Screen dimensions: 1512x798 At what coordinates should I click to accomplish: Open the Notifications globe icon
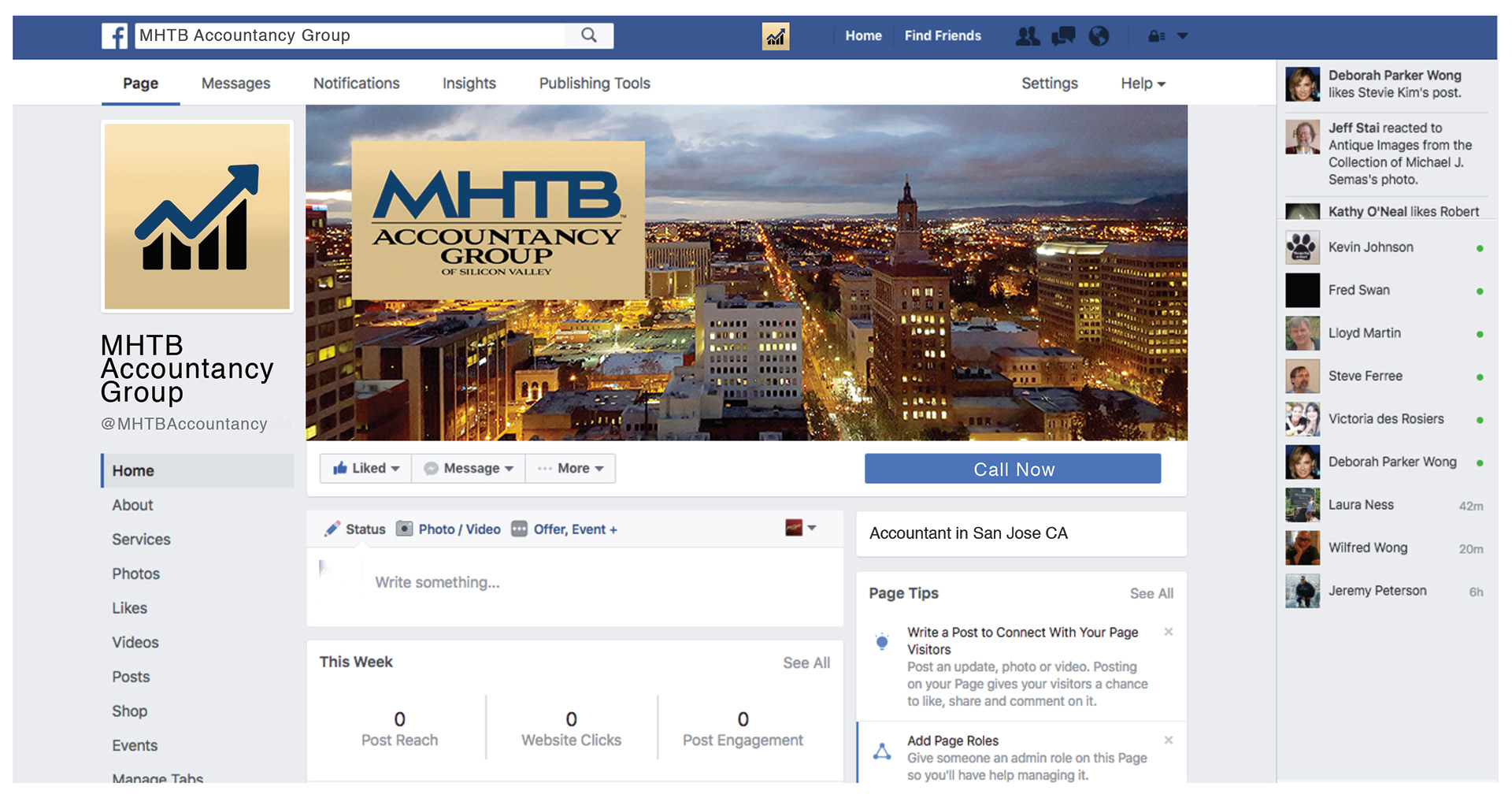pyautogui.click(x=1099, y=36)
